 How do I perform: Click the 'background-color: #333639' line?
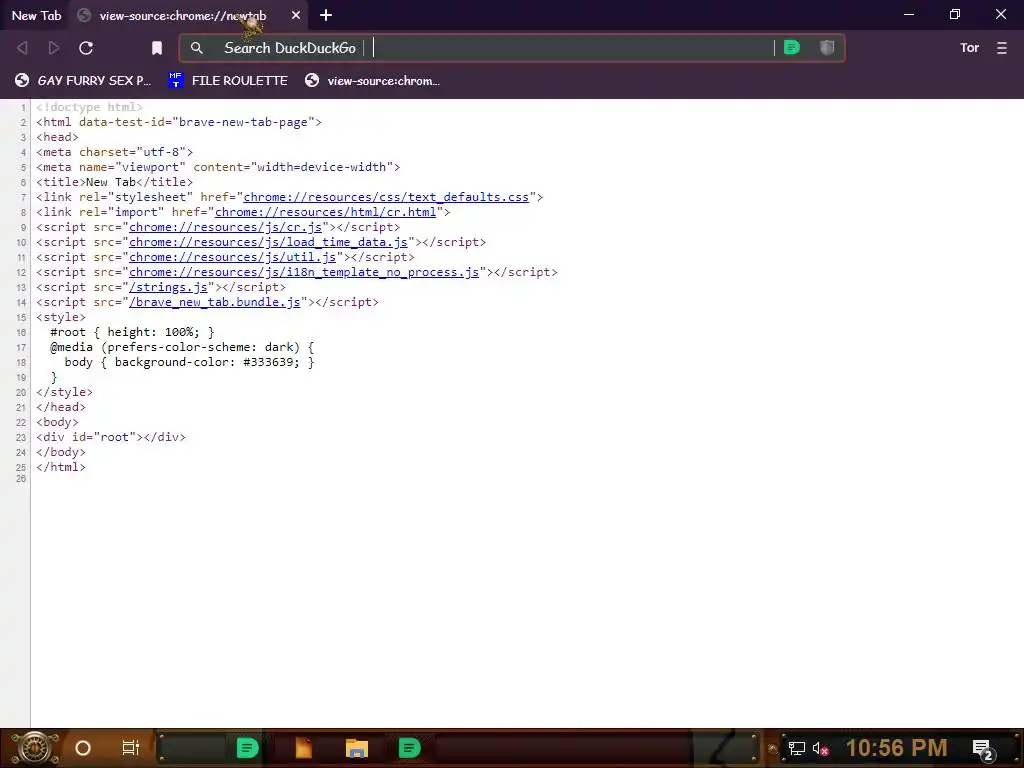pyautogui.click(x=189, y=362)
